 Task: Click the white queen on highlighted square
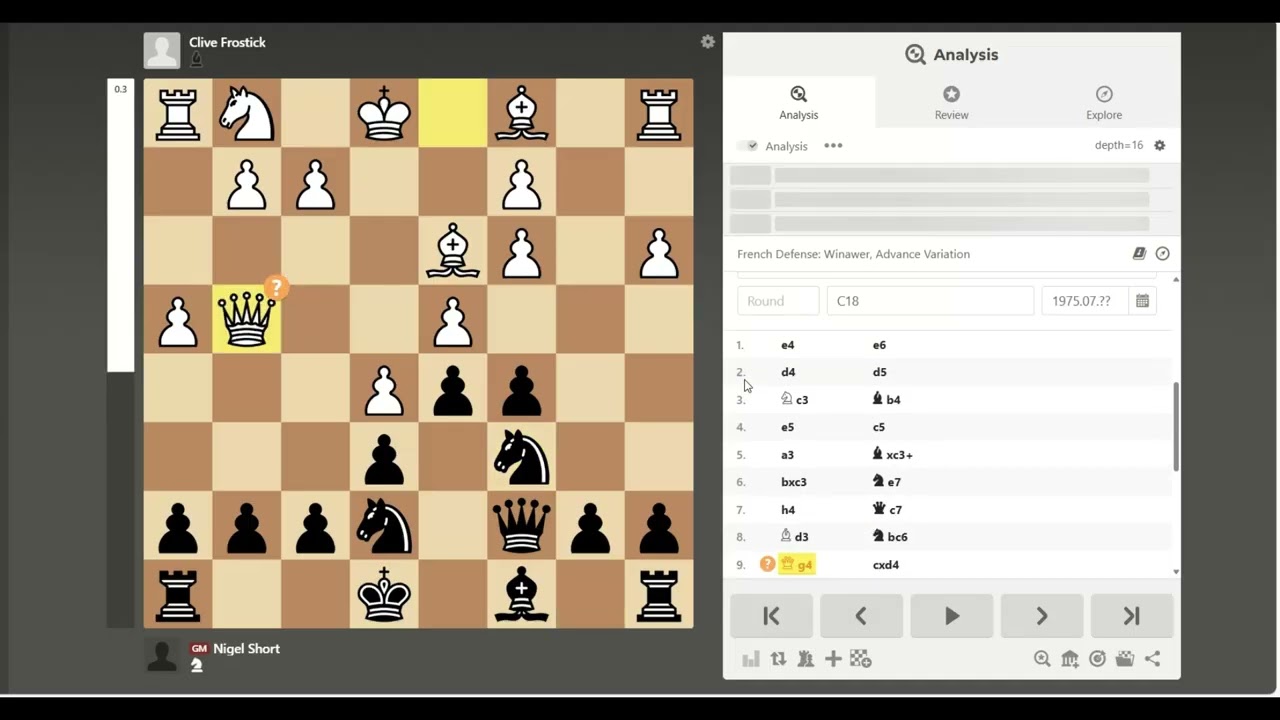[x=247, y=319]
